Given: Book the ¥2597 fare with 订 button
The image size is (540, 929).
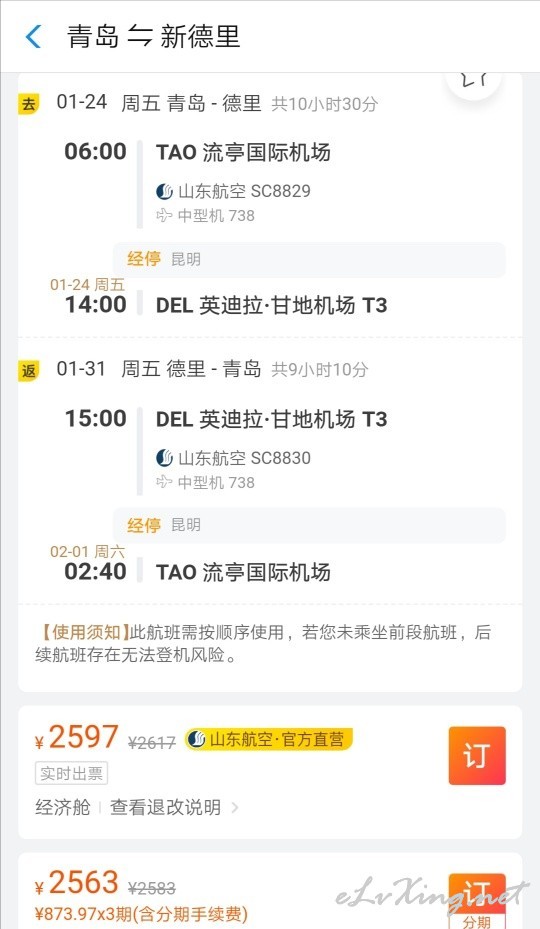Looking at the screenshot, I should [477, 755].
